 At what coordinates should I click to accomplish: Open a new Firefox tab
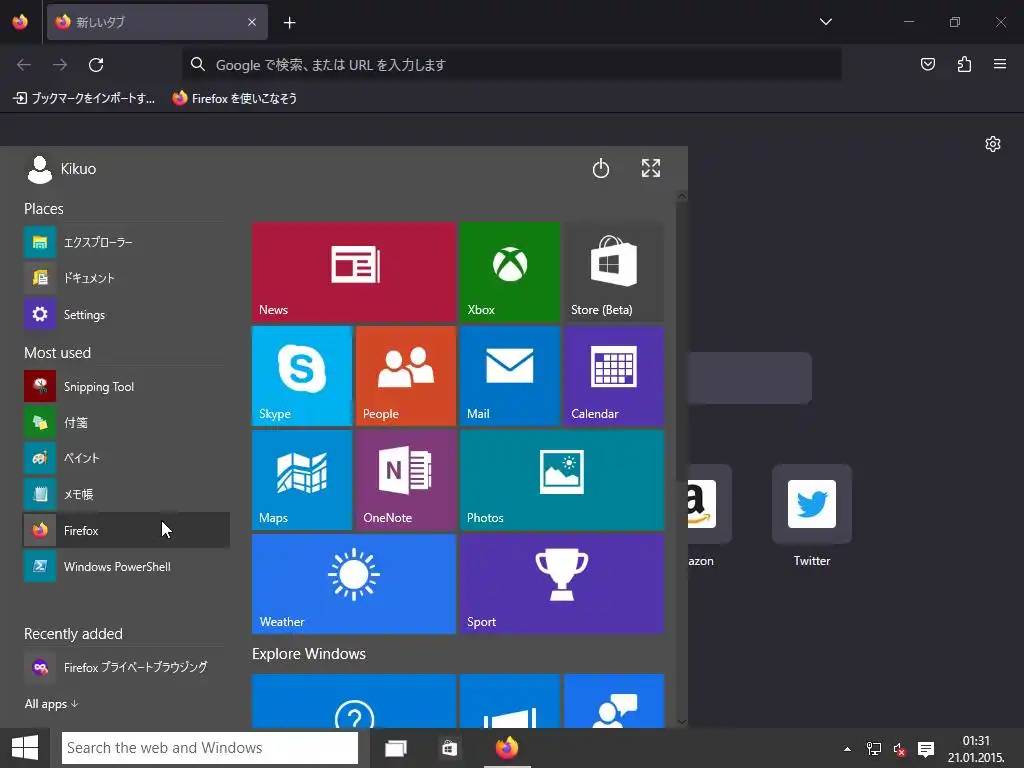pos(289,23)
